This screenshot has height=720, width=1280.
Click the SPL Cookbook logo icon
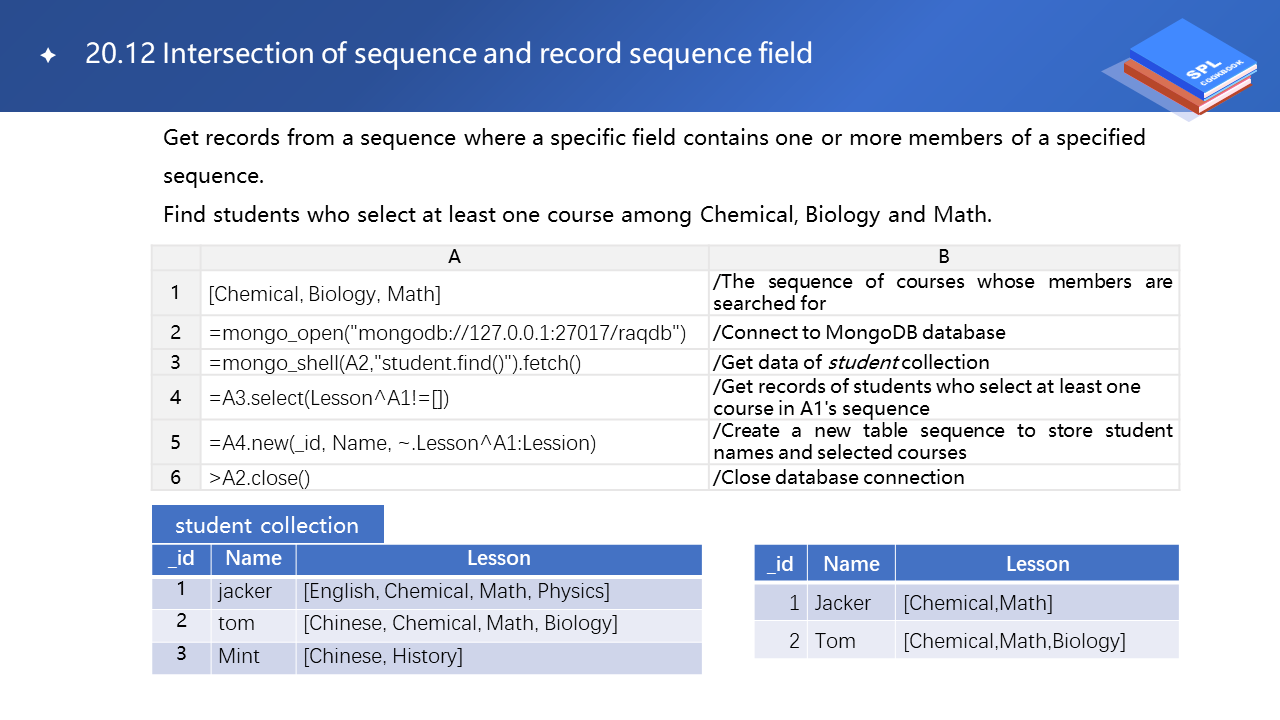click(x=1180, y=70)
